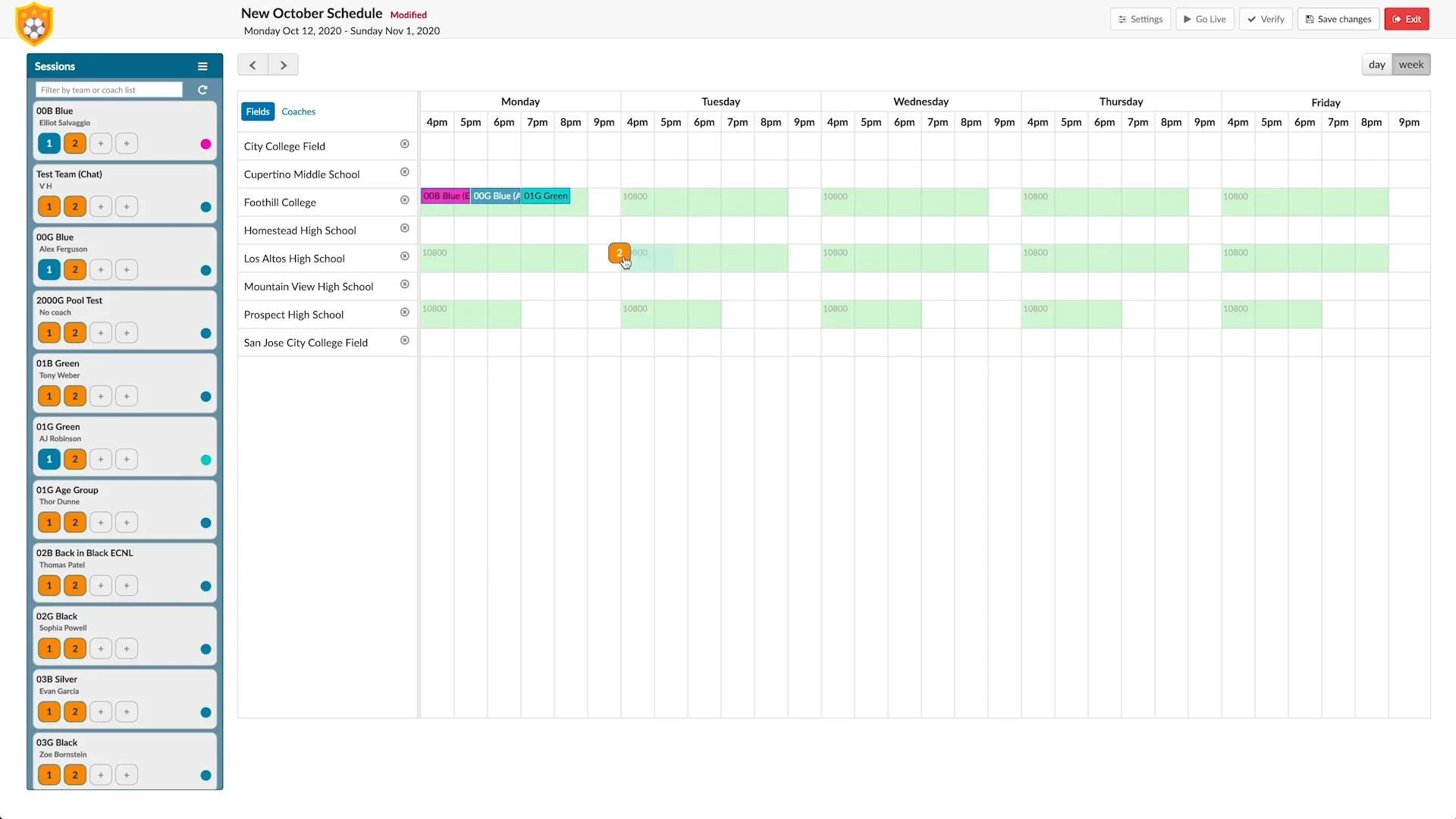This screenshot has height=819, width=1456.
Task: Remove Mountain View High School row
Action: [x=405, y=284]
